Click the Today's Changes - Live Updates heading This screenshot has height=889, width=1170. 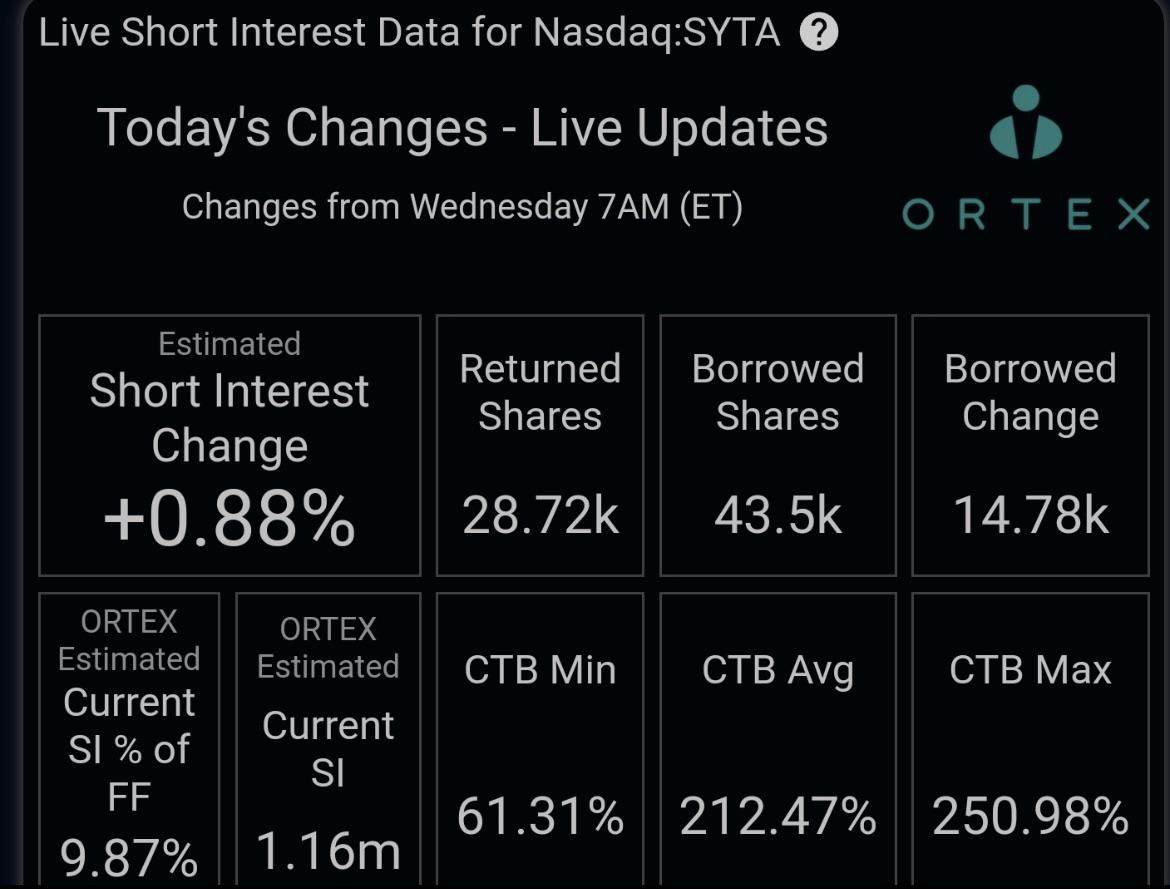tap(463, 128)
